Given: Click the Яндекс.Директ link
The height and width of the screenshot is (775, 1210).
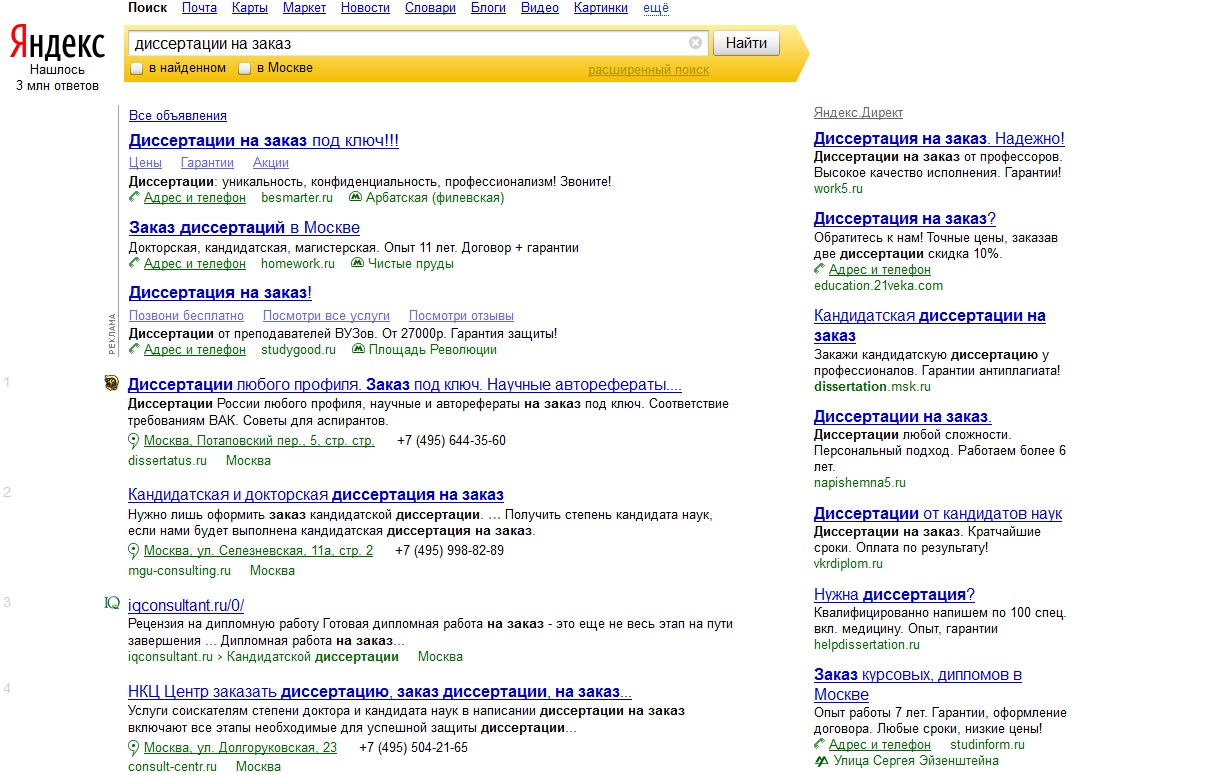Looking at the screenshot, I should pyautogui.click(x=858, y=113).
